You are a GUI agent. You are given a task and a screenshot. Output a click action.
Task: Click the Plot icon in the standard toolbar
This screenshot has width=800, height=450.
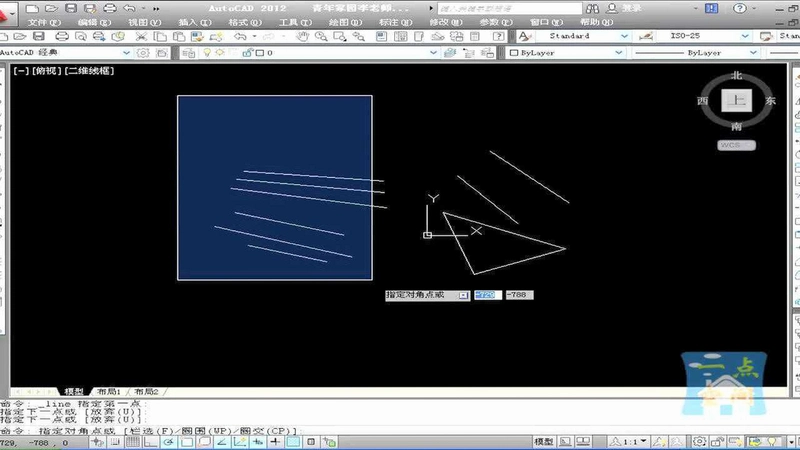[62, 36]
